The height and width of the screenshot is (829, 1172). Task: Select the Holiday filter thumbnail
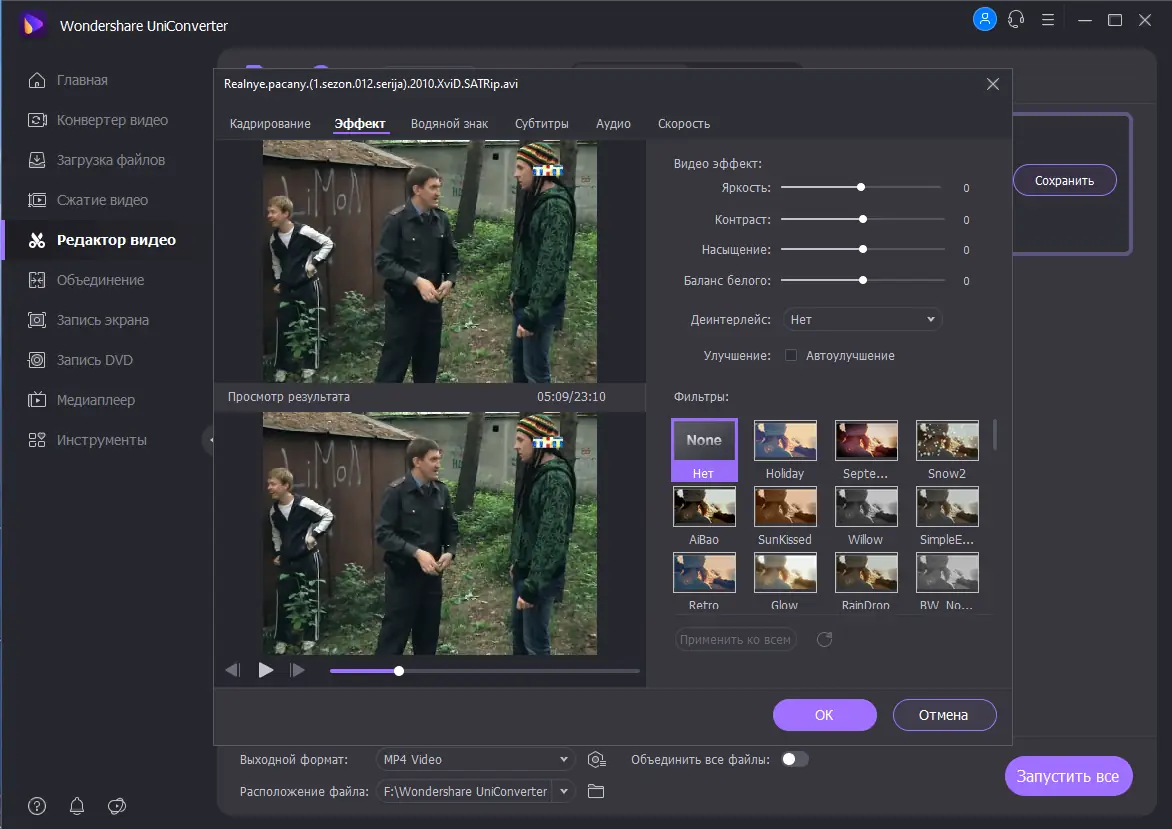pos(785,441)
